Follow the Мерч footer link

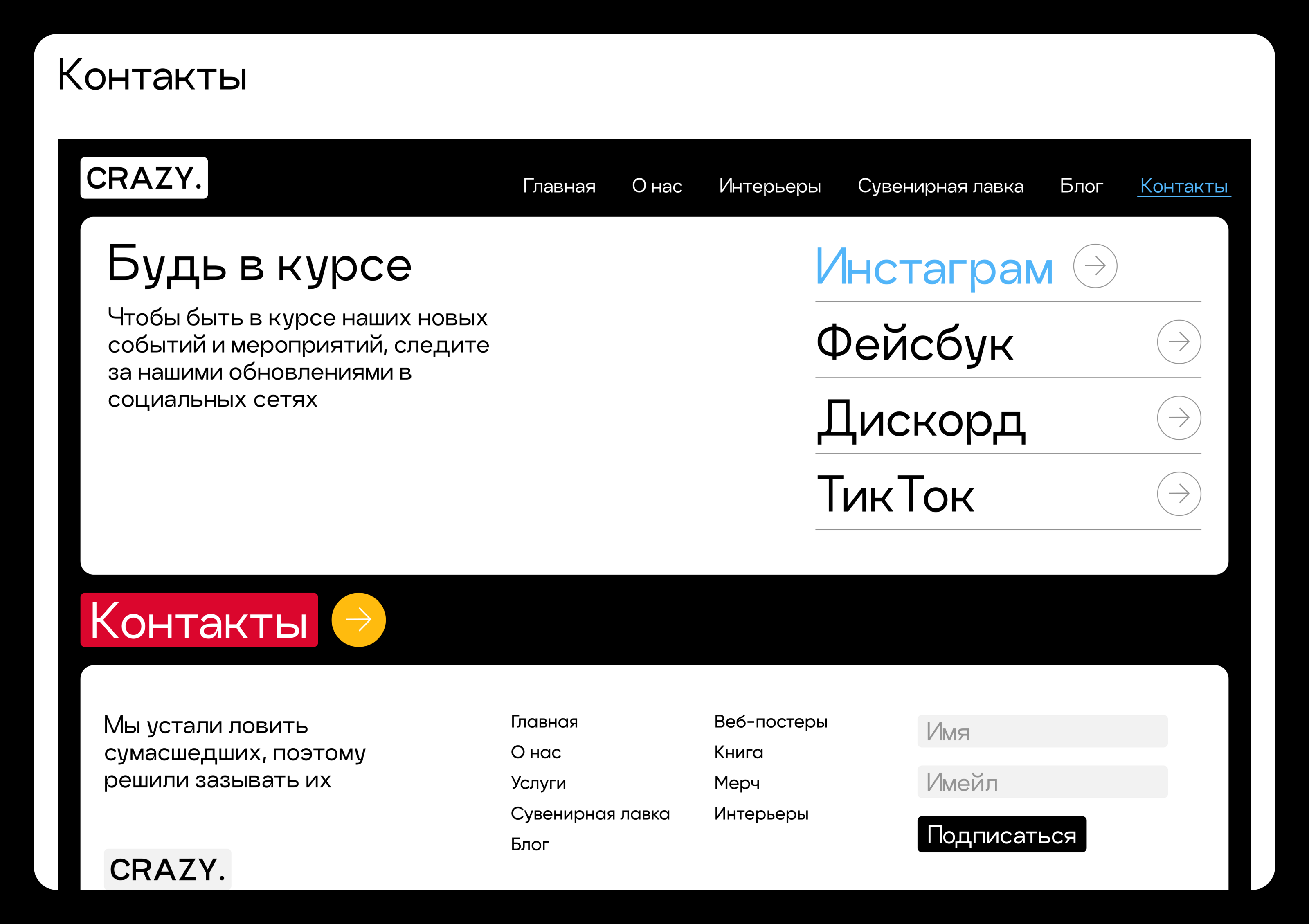pyautogui.click(x=737, y=783)
